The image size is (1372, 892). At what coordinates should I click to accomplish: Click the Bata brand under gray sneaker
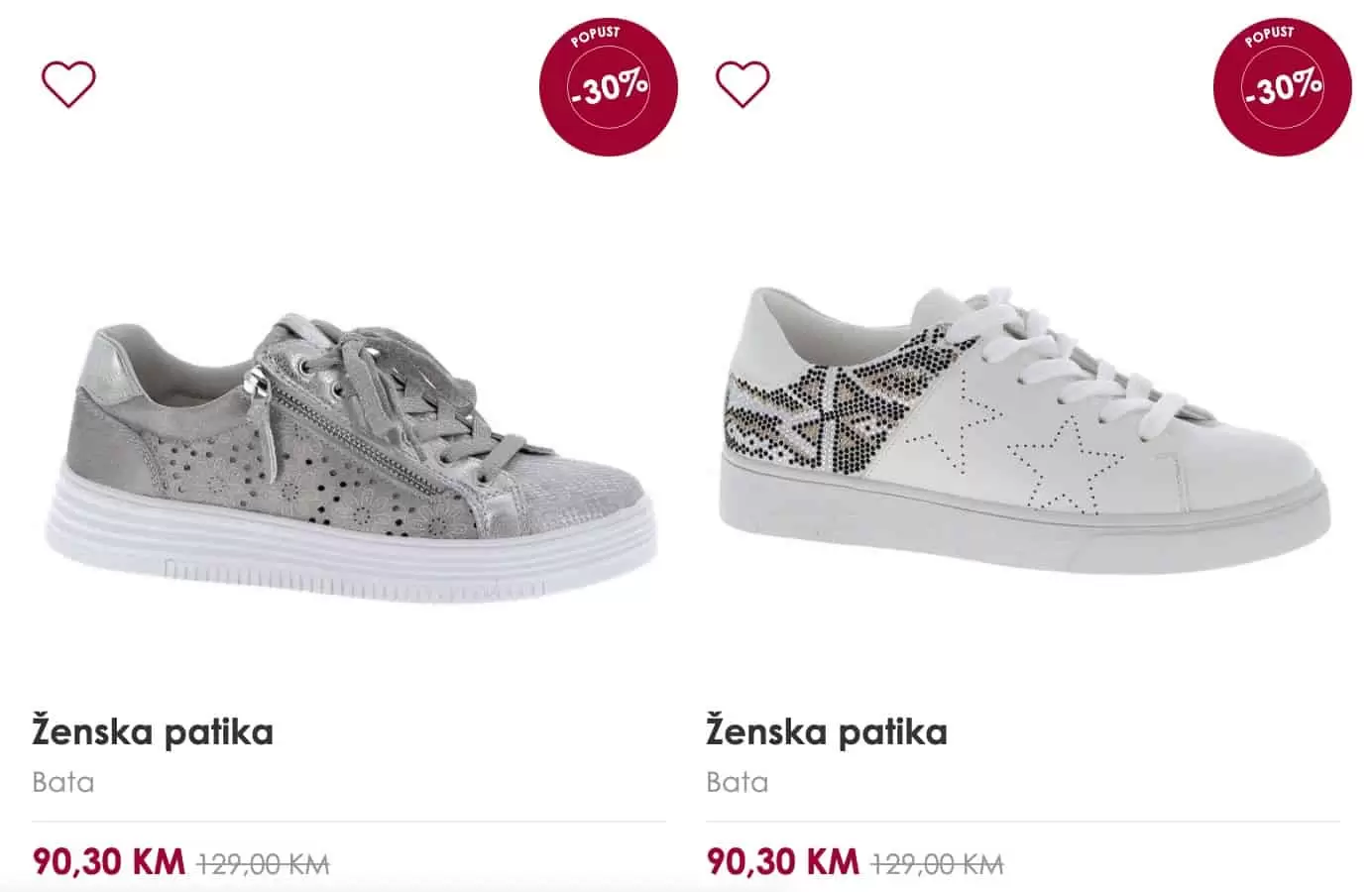tap(63, 782)
